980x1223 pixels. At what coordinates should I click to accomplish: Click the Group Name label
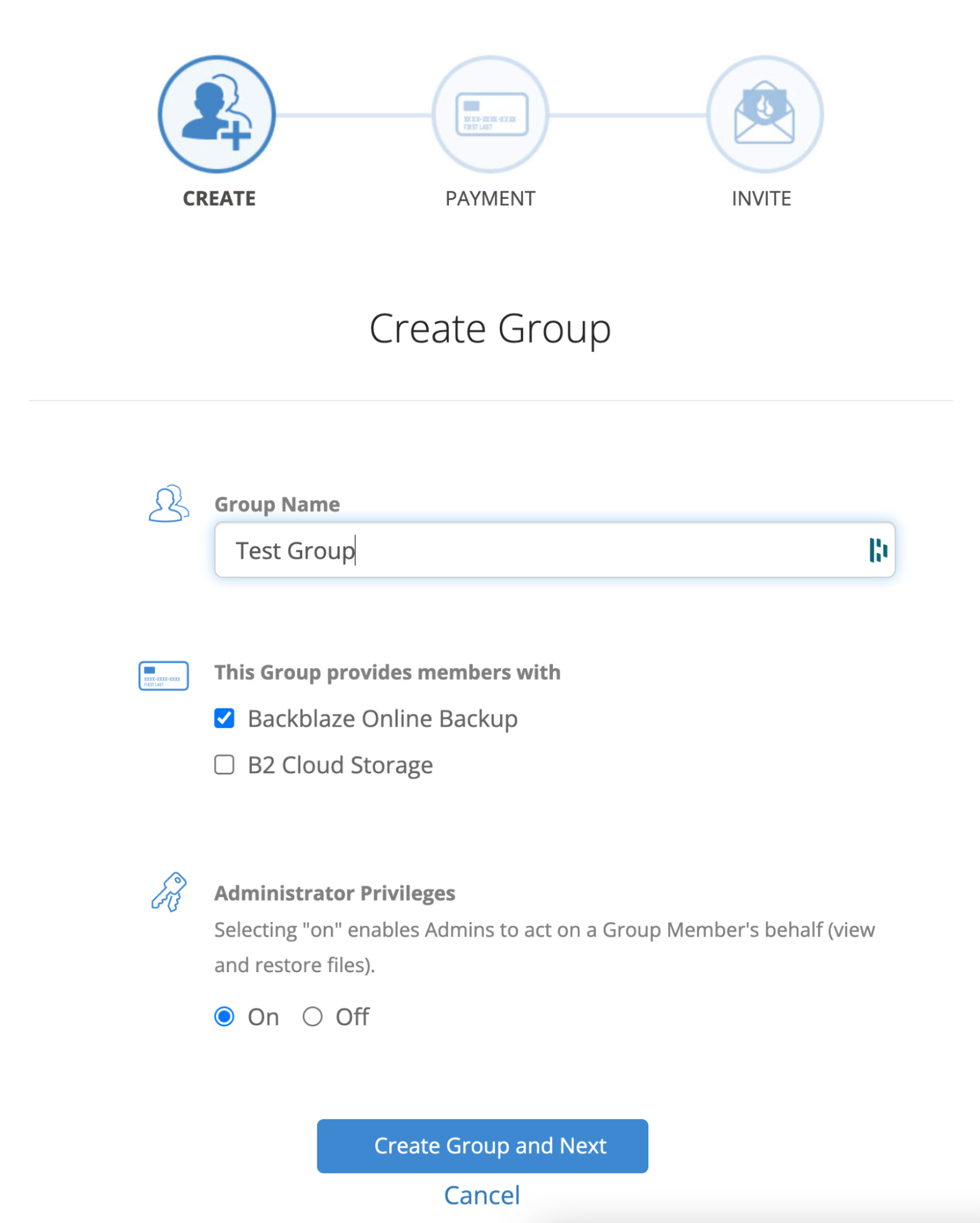coord(277,505)
